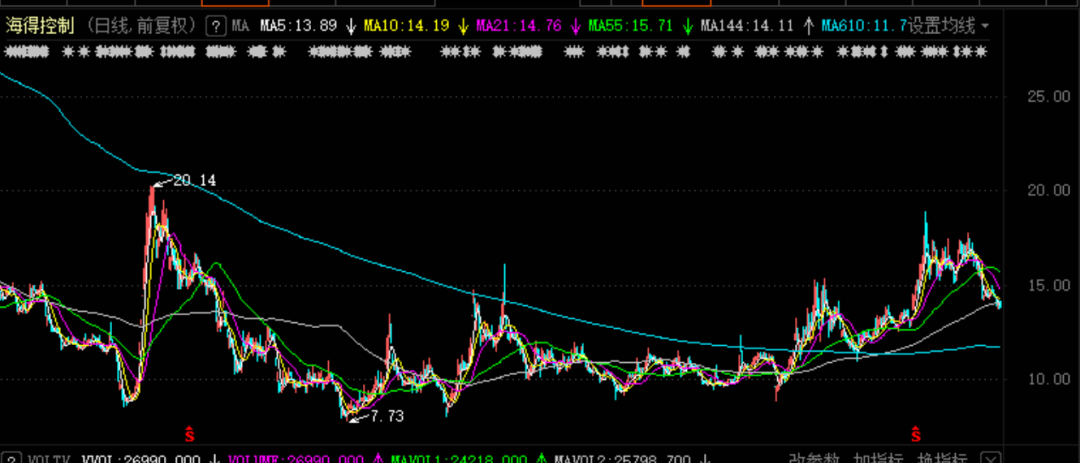Viewport: 1080px width, 463px height.
Task: Click the 10.00 price axis label
Action: [1048, 379]
